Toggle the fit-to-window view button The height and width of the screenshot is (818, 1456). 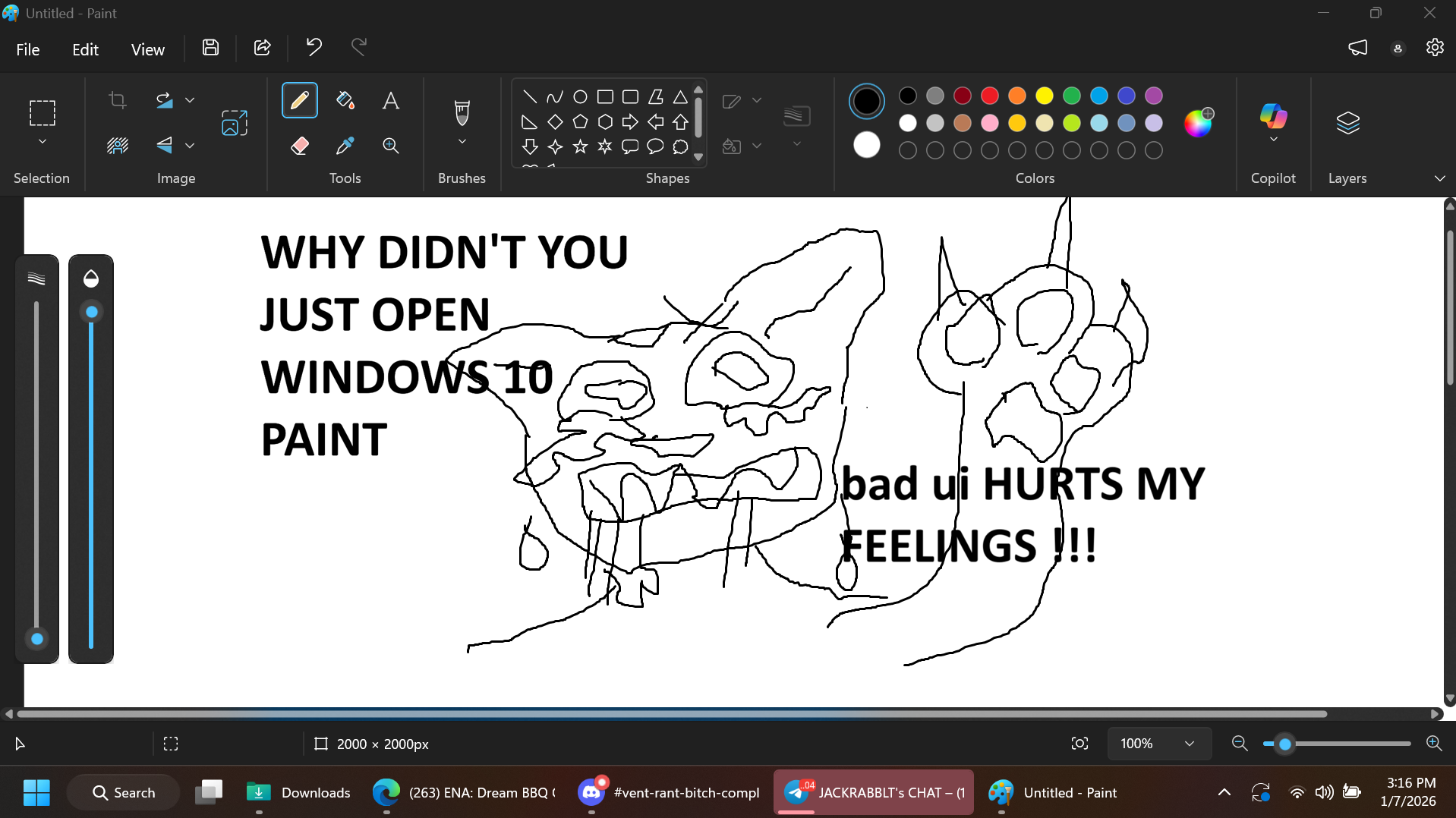(x=1079, y=744)
